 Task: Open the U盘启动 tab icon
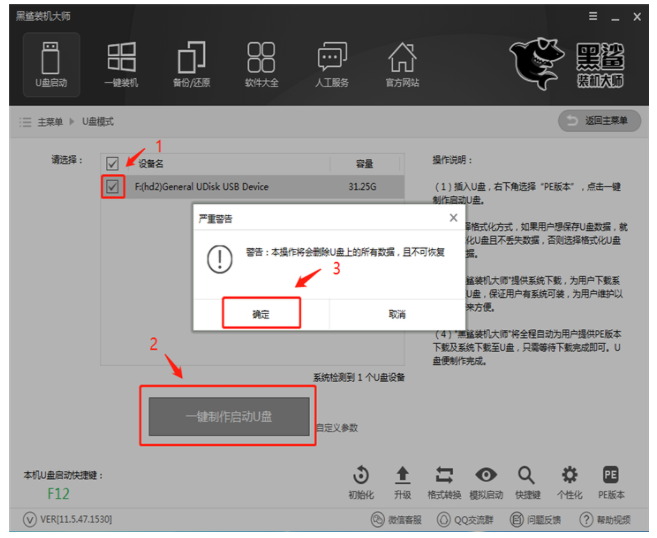50,62
